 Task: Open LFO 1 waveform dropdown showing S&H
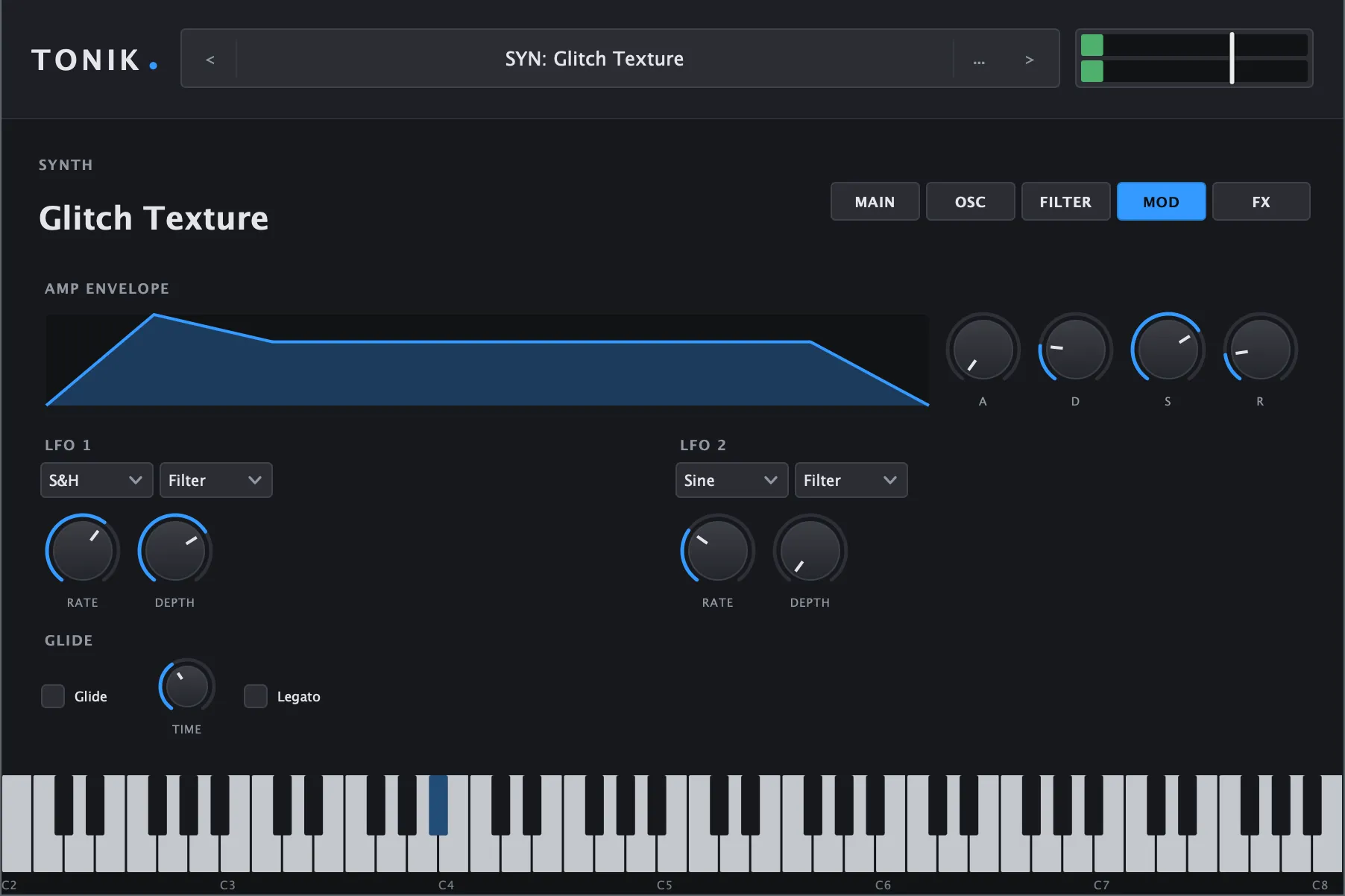pyautogui.click(x=96, y=480)
